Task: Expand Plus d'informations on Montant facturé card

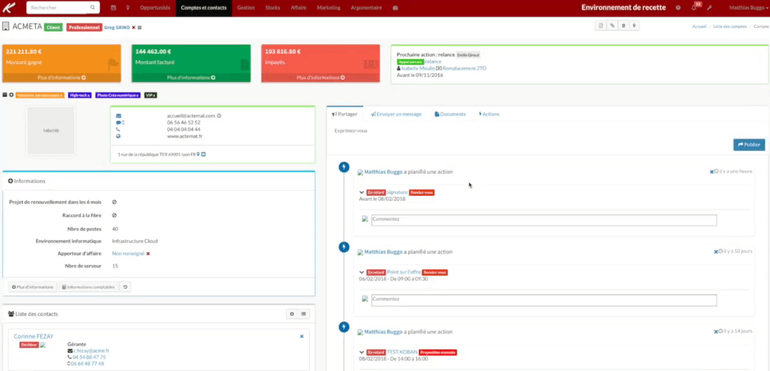Action: coord(191,78)
